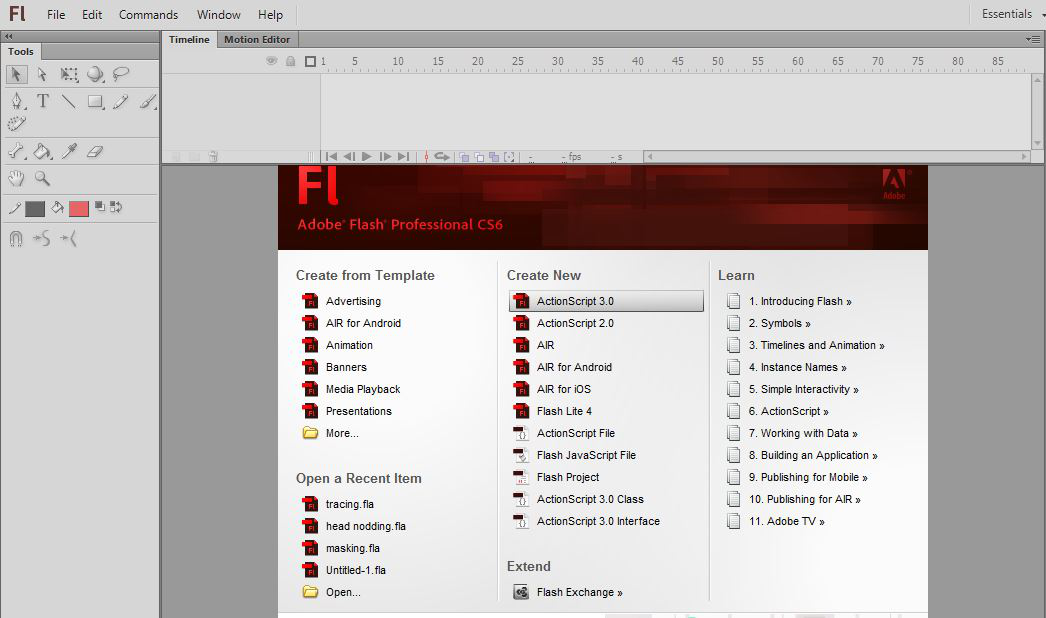Open the Help menu
Screen dimensions: 1046x618
click(x=270, y=15)
